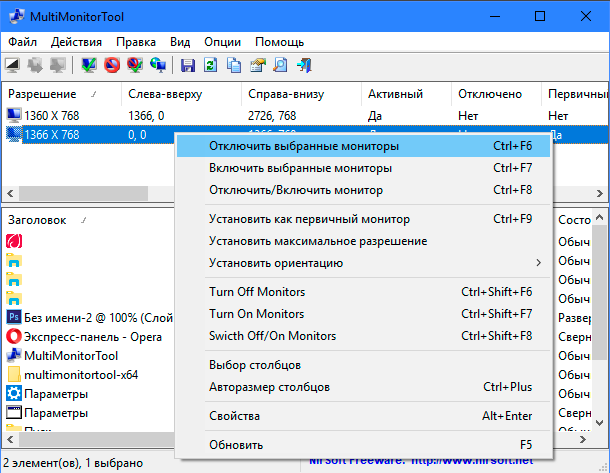This screenshot has width=610, height=473.
Task: Click the multimonitortool-x64 folder icon
Action: coord(14,374)
